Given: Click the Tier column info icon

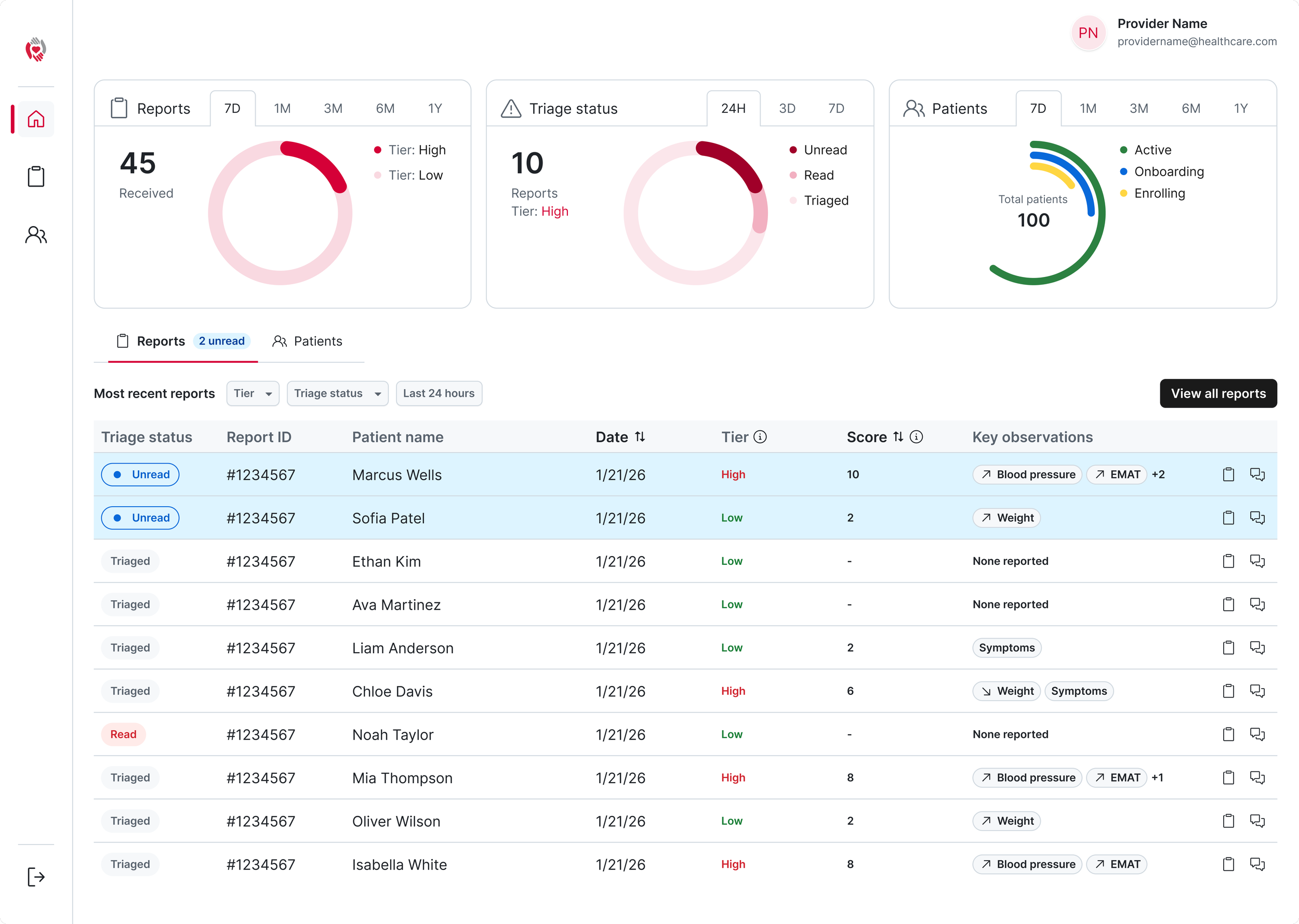Looking at the screenshot, I should coord(760,437).
